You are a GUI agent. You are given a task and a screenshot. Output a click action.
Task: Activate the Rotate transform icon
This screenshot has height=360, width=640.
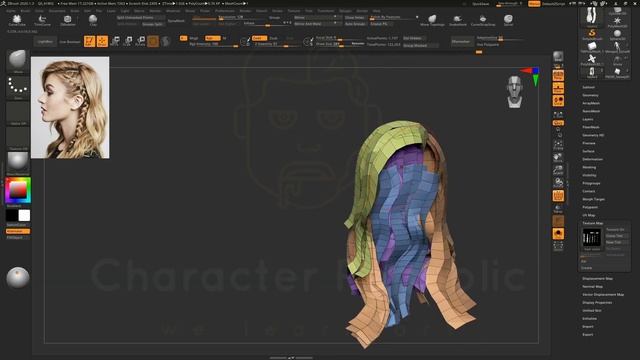141,41
